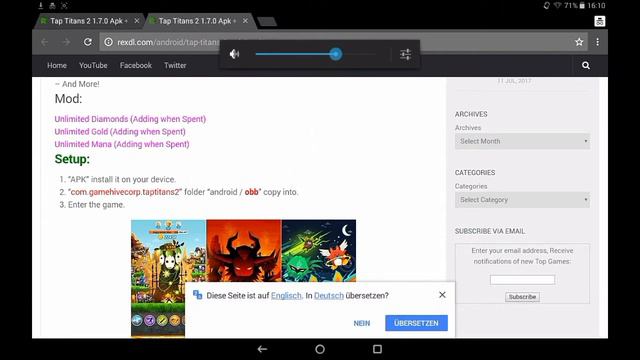Tap the Android back navigation button
Screen dimensions: 640x360
[x=262, y=349]
